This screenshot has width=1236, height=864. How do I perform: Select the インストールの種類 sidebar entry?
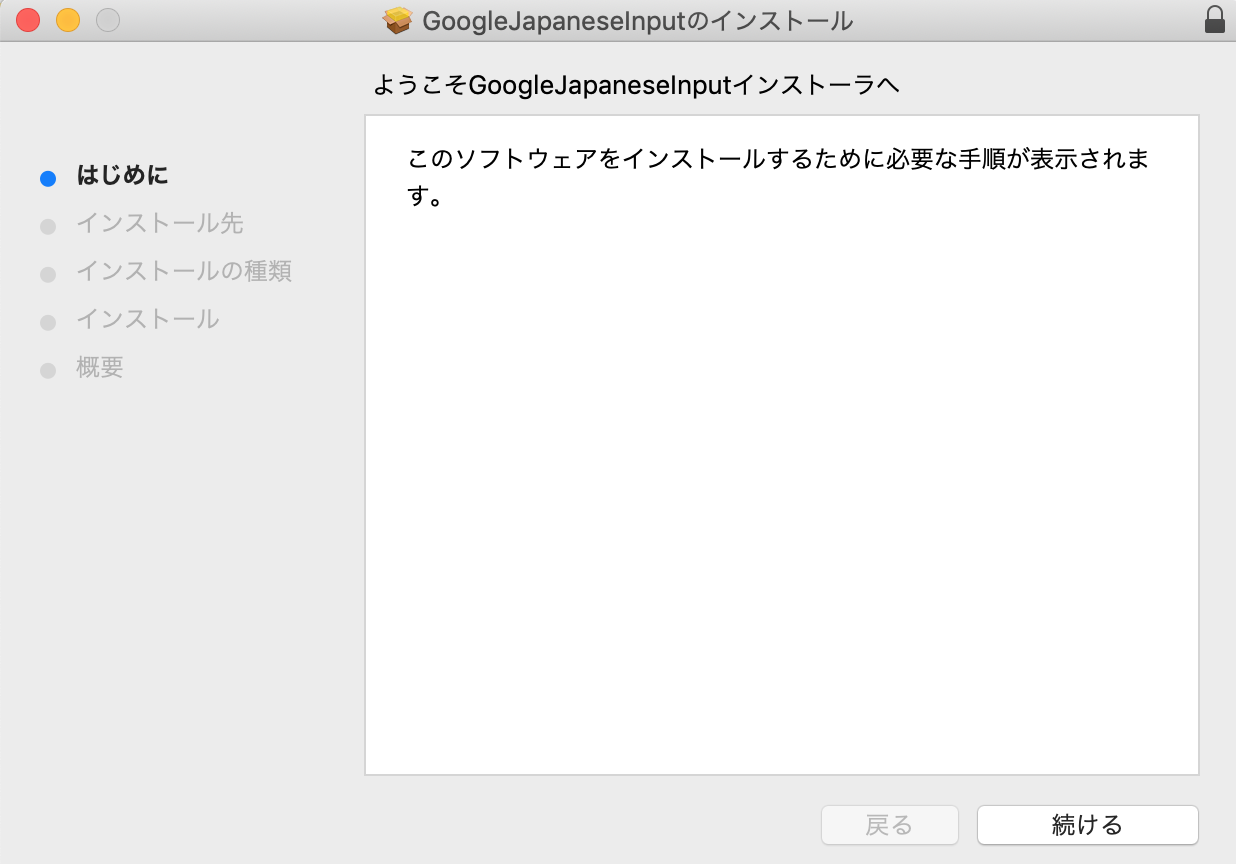(x=185, y=272)
